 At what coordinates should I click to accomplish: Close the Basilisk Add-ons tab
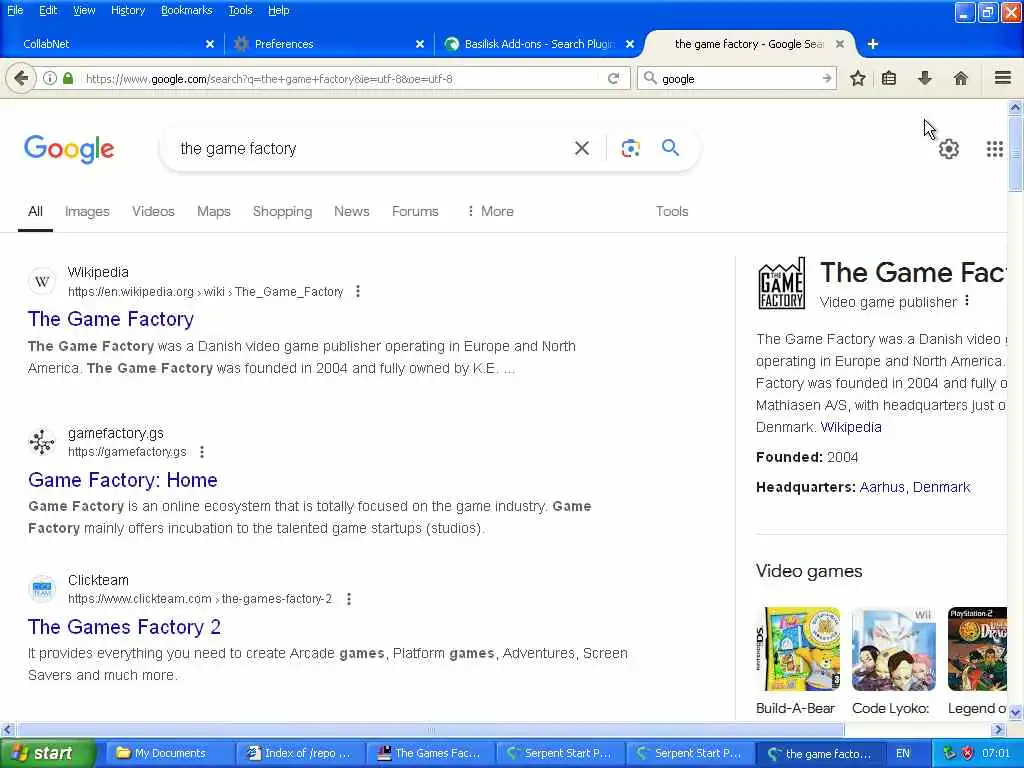(630, 44)
